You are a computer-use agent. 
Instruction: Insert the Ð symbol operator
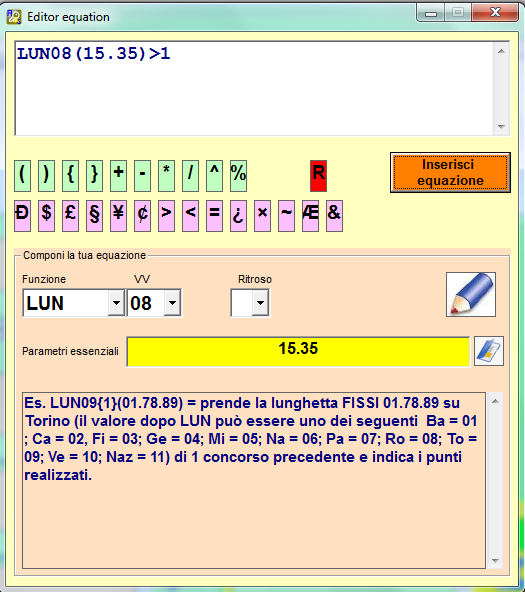[22, 216]
